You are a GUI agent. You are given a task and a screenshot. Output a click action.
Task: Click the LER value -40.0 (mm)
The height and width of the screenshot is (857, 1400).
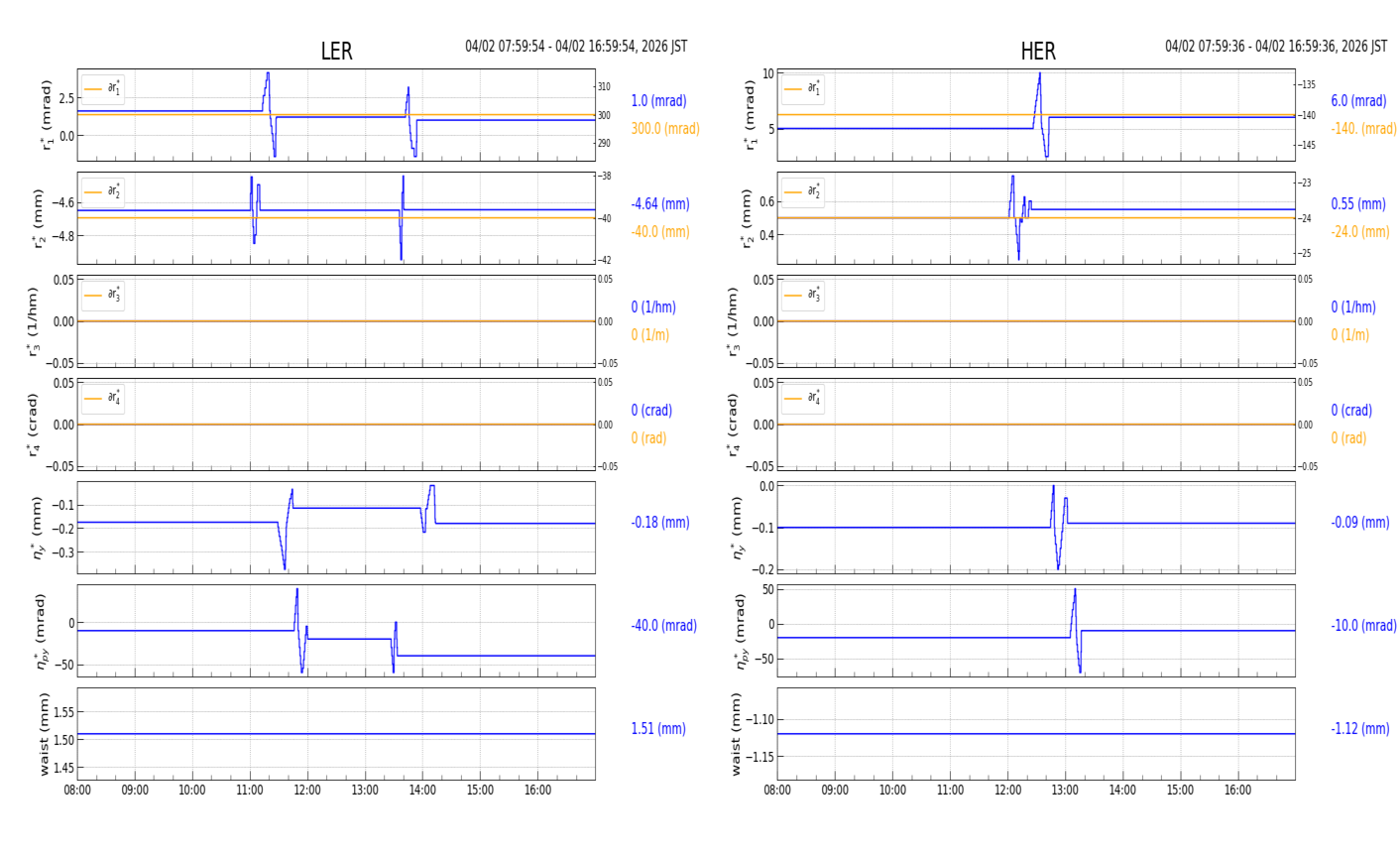coord(660,232)
